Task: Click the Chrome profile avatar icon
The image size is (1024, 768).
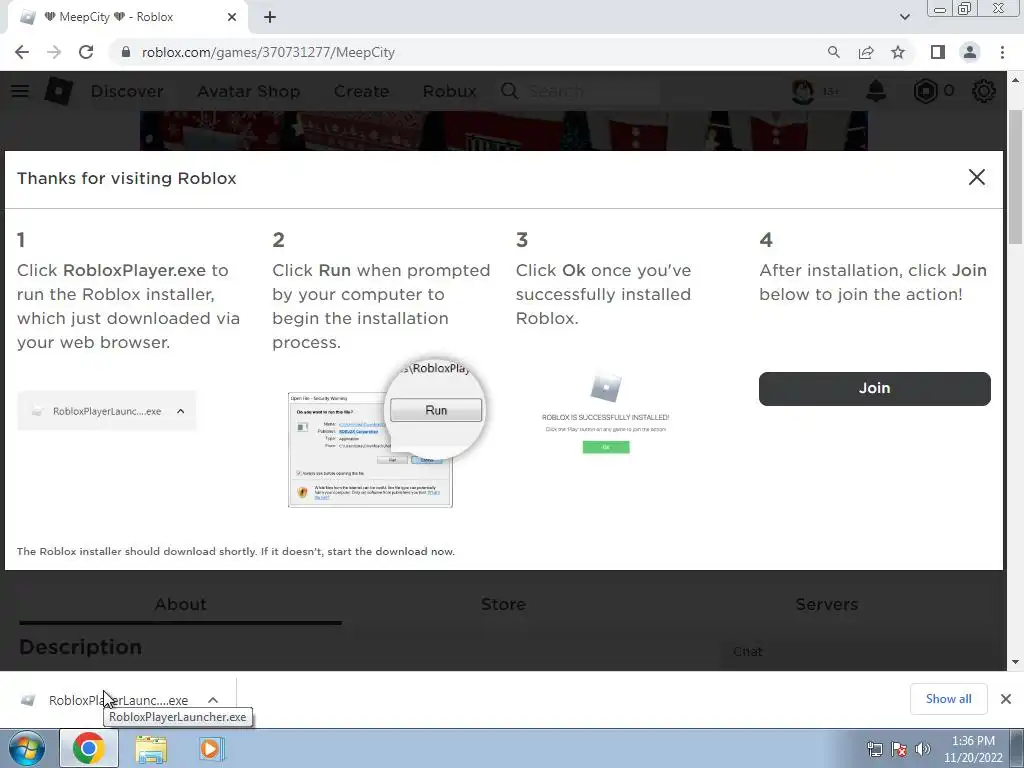Action: coord(970,52)
